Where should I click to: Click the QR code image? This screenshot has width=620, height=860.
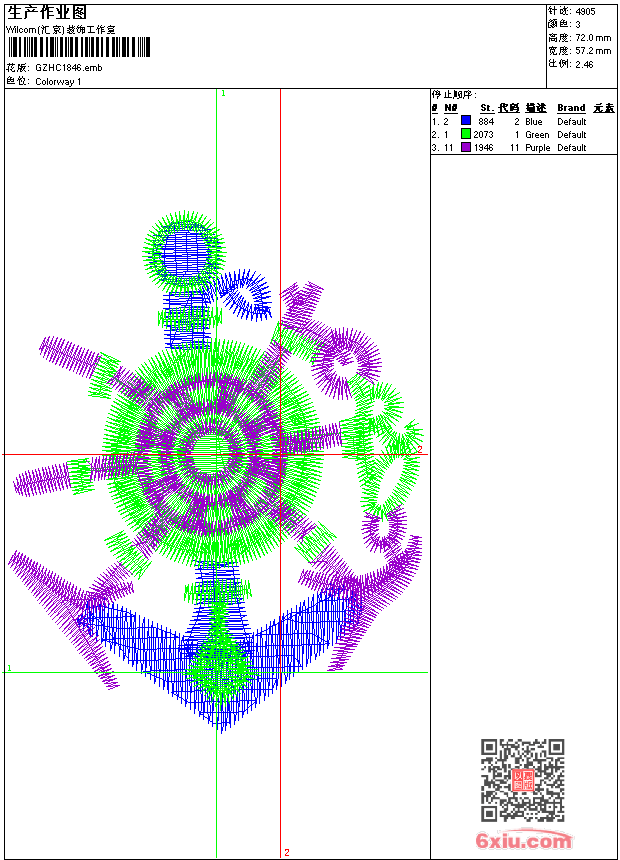(x=522, y=780)
